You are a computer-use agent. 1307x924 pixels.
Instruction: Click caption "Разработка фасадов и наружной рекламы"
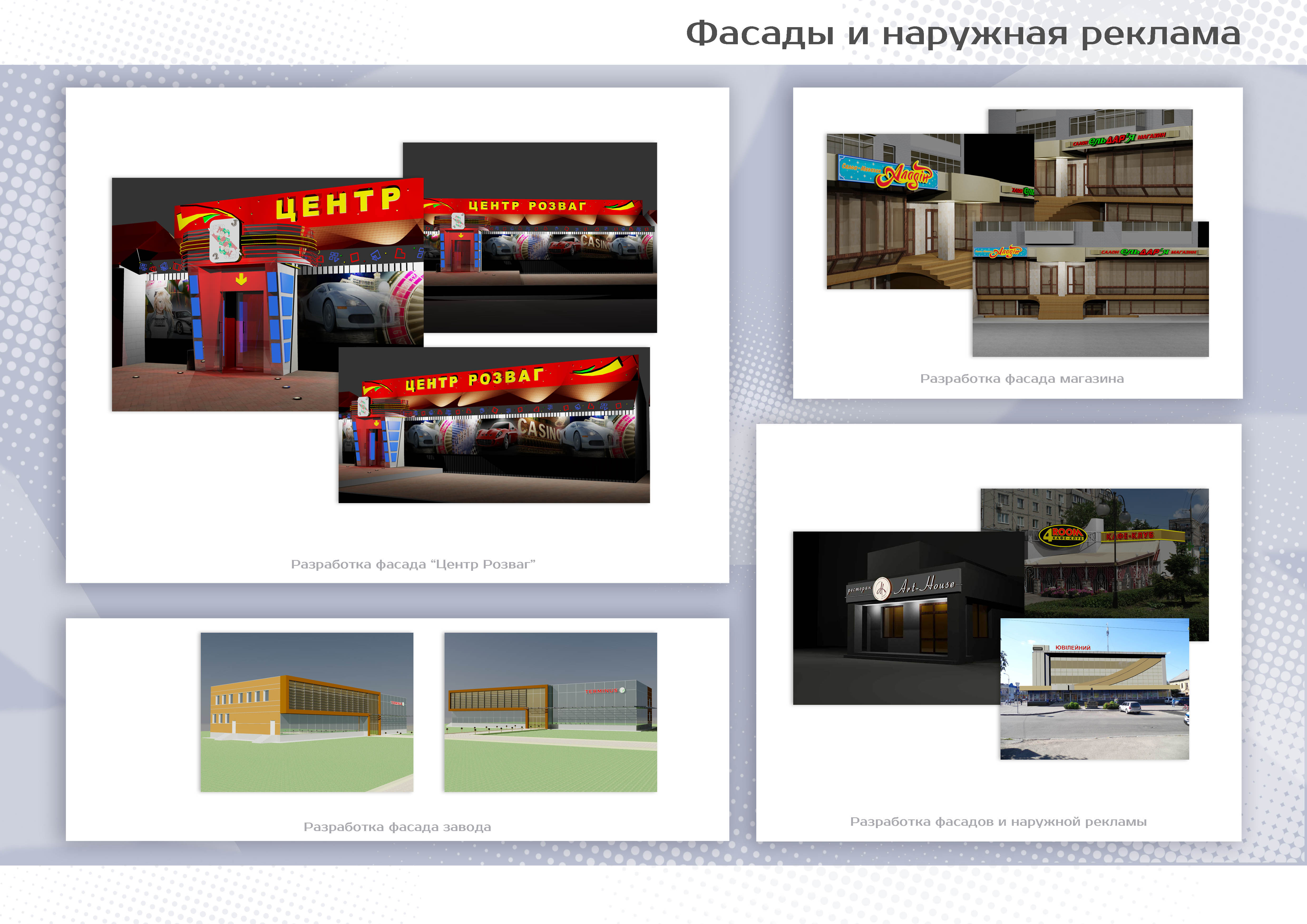click(x=998, y=822)
